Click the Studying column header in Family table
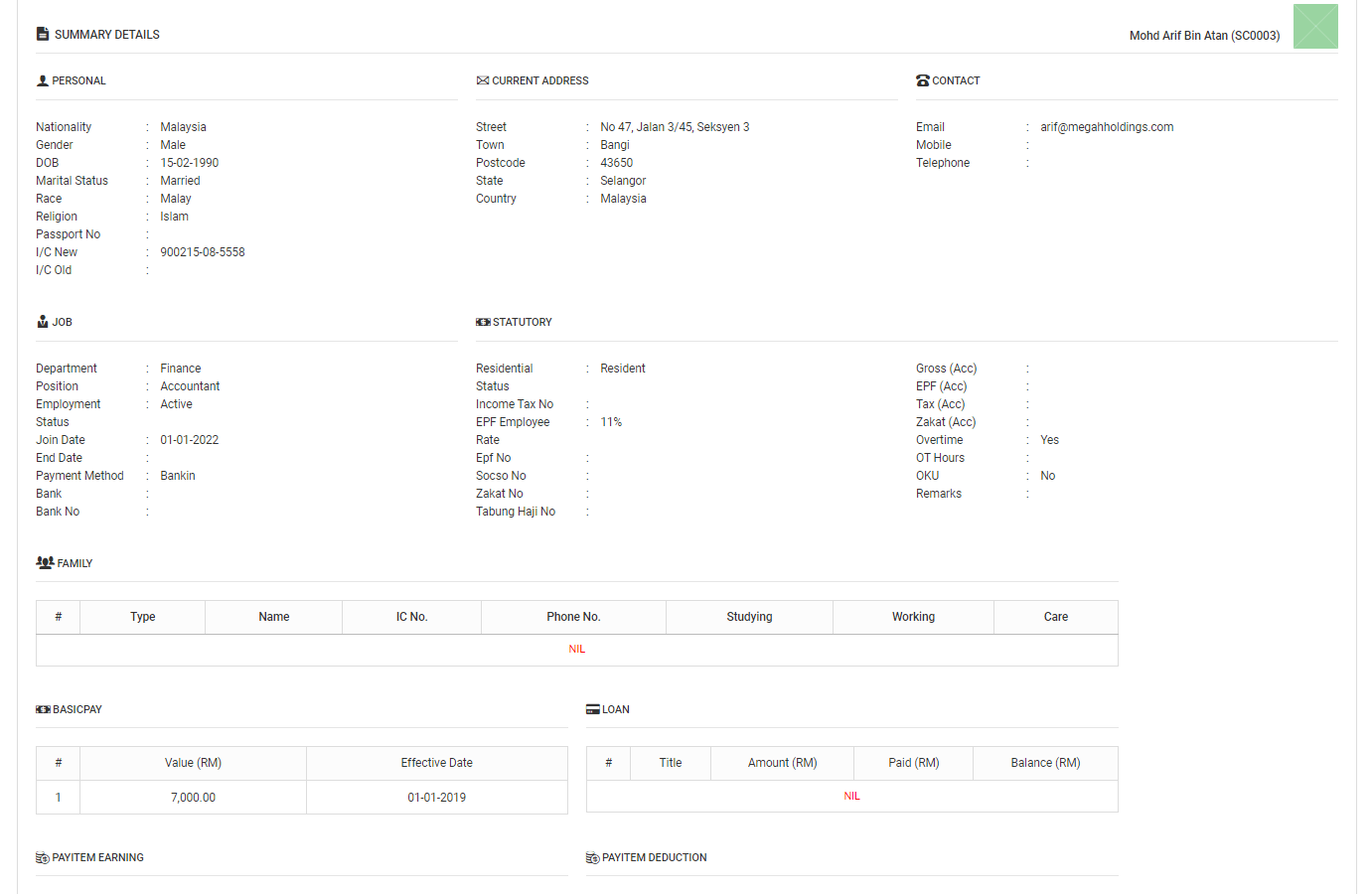The width and height of the screenshot is (1372, 894). 749,617
